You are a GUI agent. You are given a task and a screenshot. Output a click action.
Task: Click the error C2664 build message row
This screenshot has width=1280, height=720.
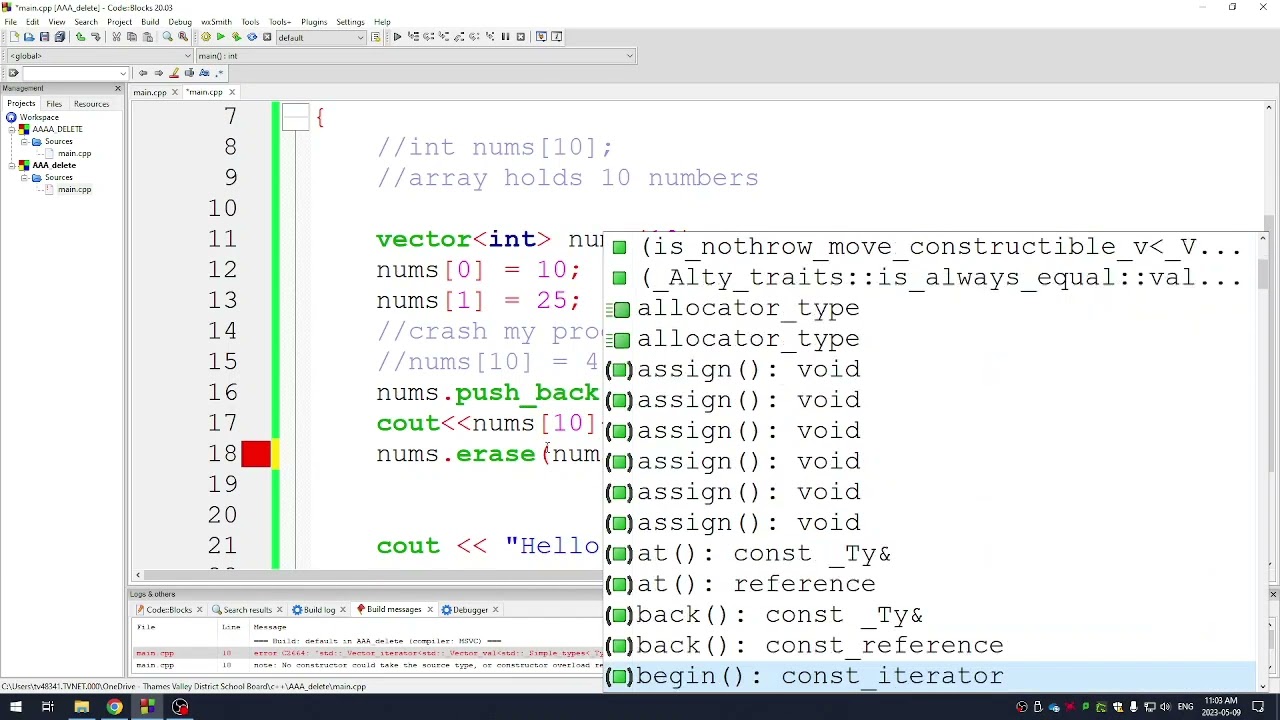tap(368, 653)
